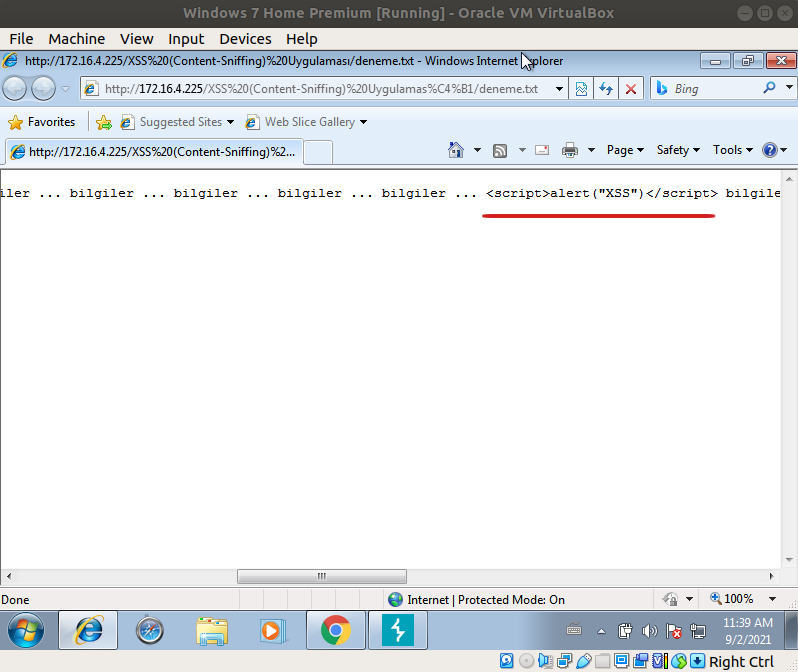Image resolution: width=798 pixels, height=672 pixels.
Task: Click the magnifier search icon in Bing box
Action: click(770, 88)
